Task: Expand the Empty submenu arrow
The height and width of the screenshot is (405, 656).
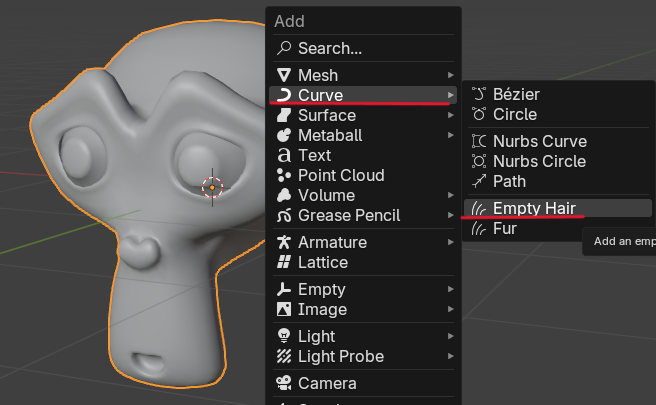Action: 452,289
